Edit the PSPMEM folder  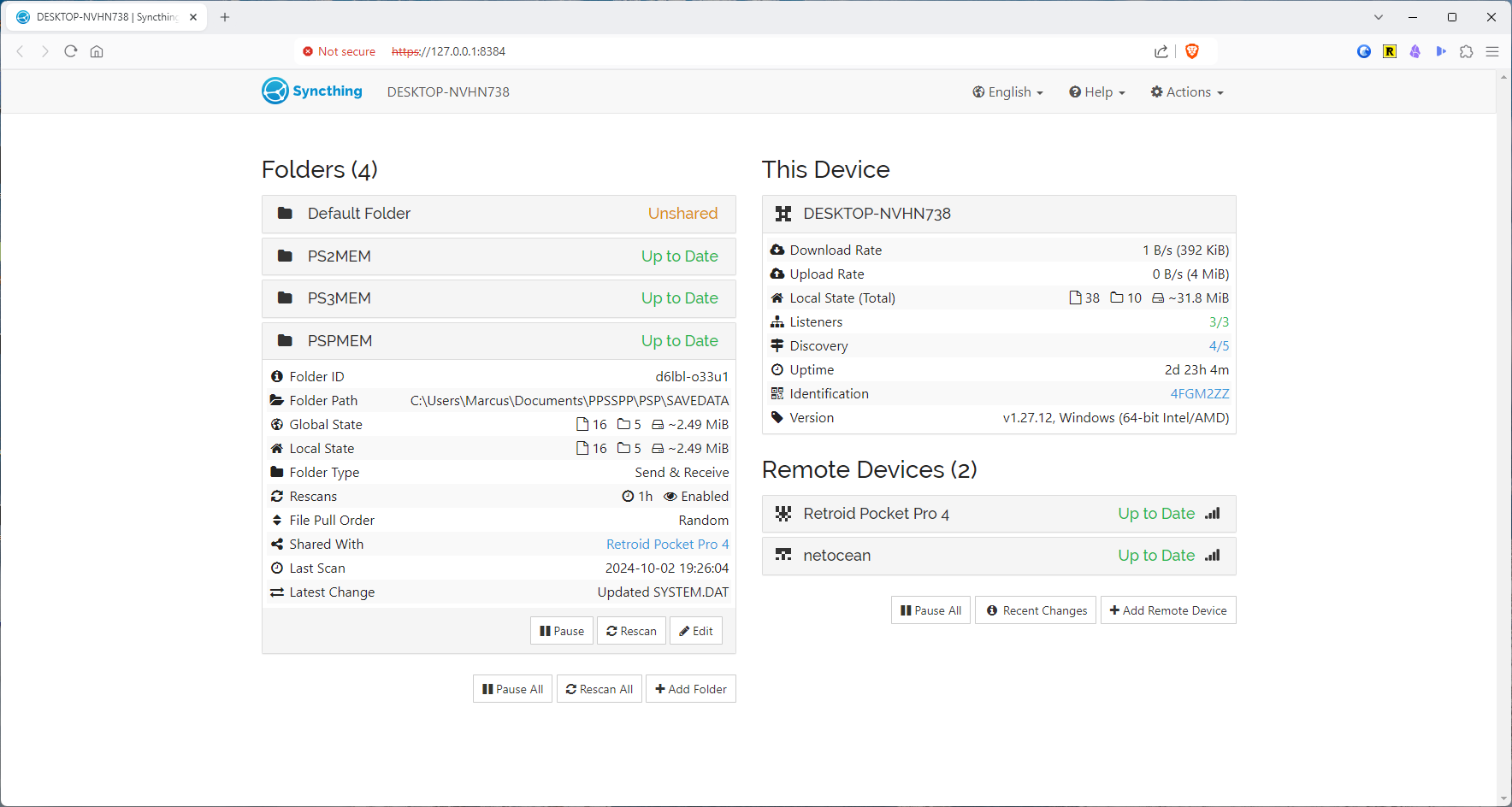click(x=696, y=631)
